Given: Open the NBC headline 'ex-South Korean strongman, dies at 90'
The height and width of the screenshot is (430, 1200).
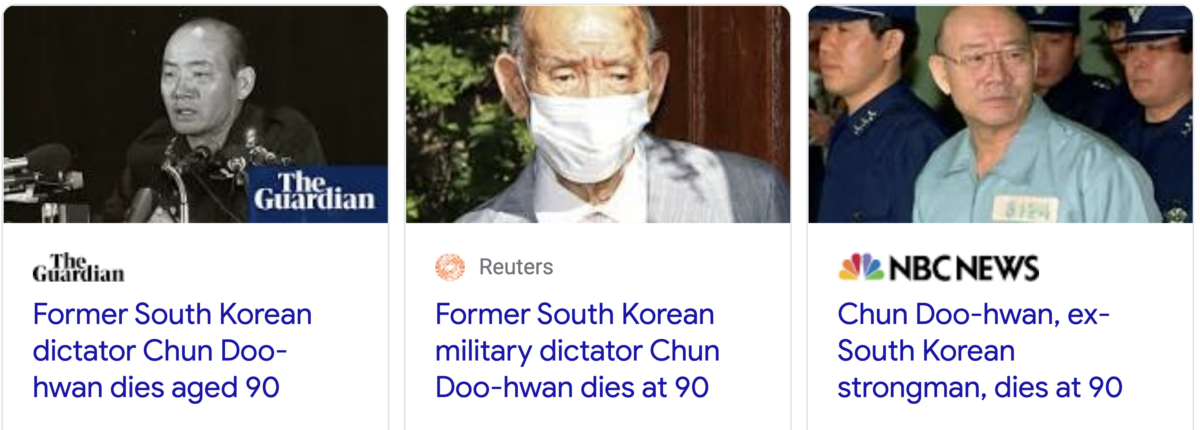Looking at the screenshot, I should [980, 351].
